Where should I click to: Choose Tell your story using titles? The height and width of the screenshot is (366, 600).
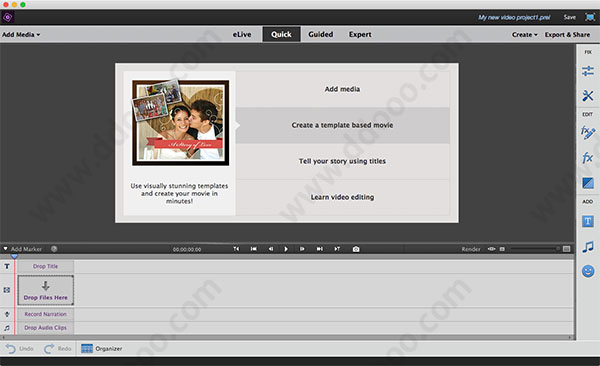click(x=342, y=161)
